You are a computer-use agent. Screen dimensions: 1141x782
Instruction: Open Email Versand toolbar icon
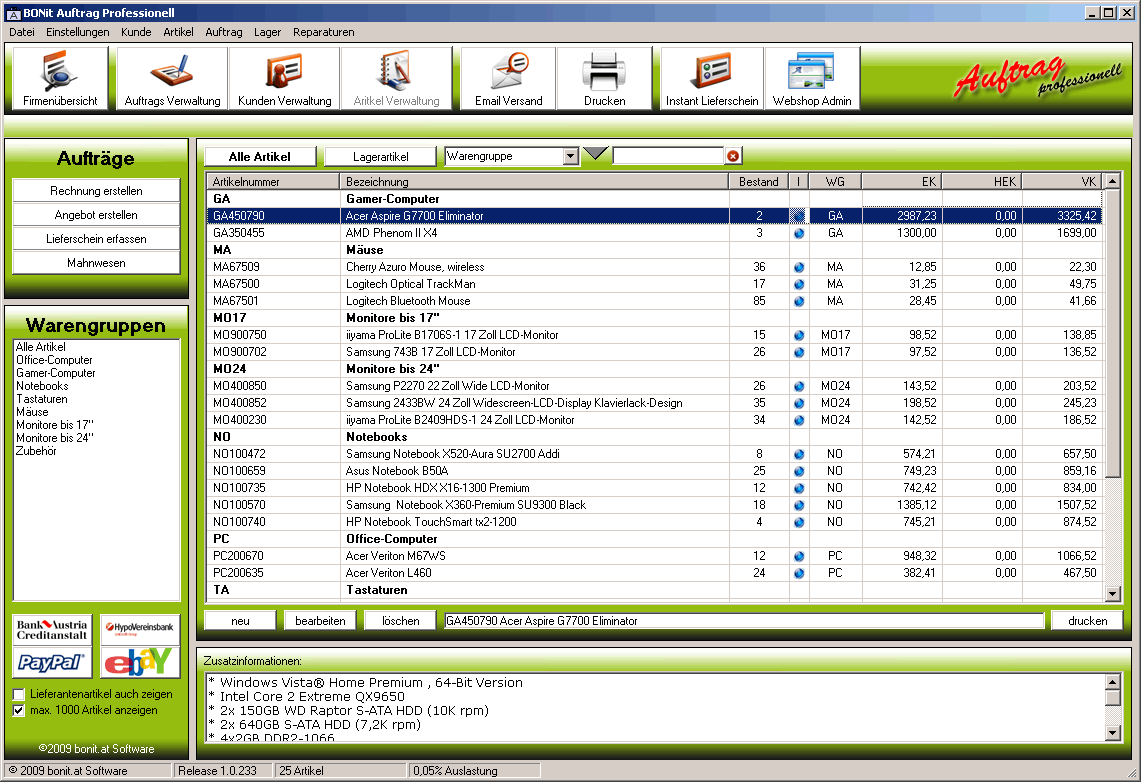[508, 79]
